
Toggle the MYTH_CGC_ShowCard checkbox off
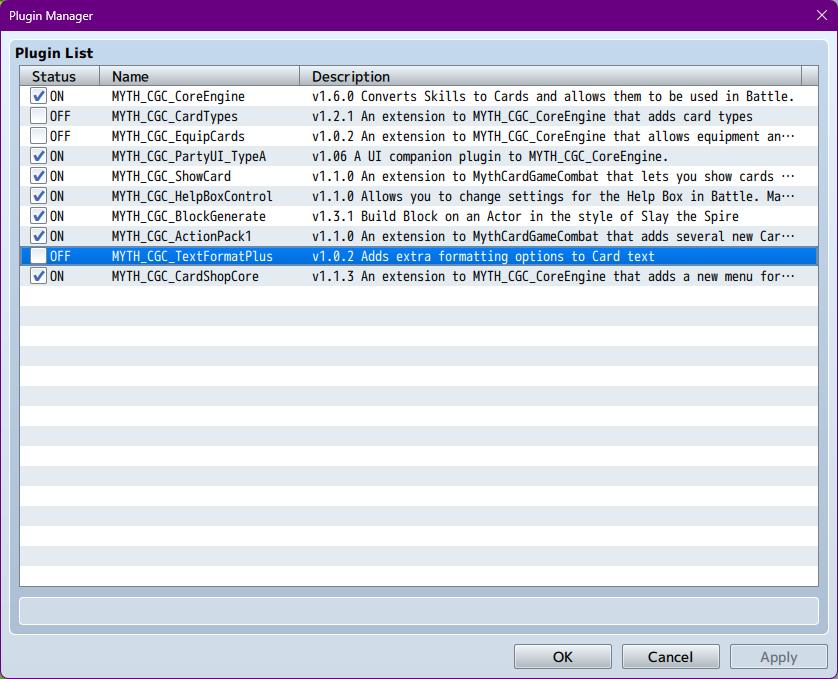pos(38,176)
